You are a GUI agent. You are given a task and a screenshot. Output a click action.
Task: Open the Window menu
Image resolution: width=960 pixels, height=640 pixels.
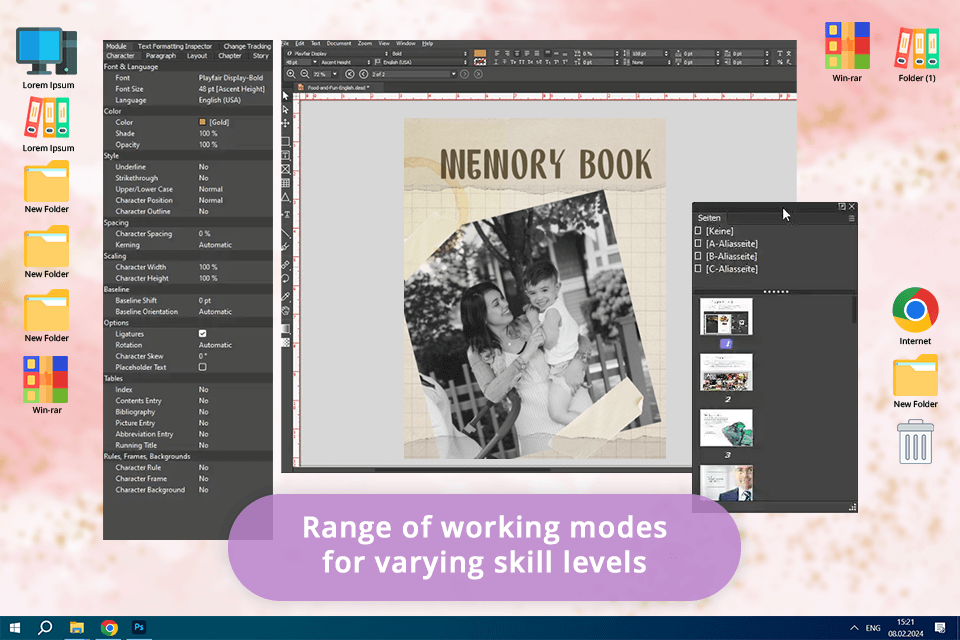click(x=405, y=43)
